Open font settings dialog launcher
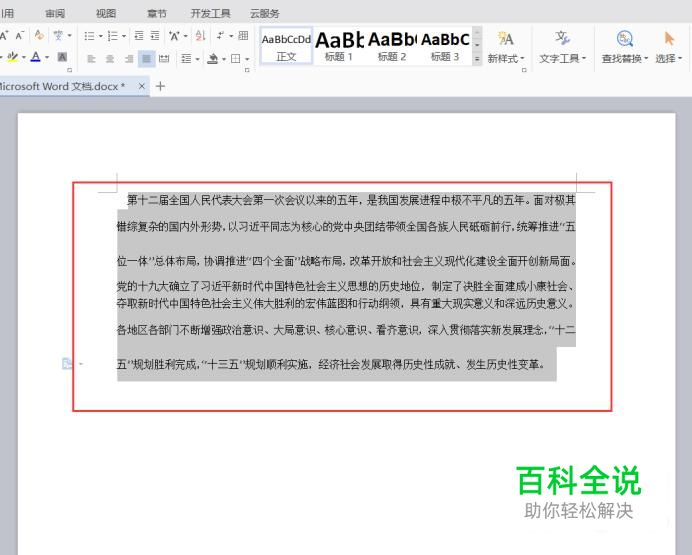 tap(70, 70)
